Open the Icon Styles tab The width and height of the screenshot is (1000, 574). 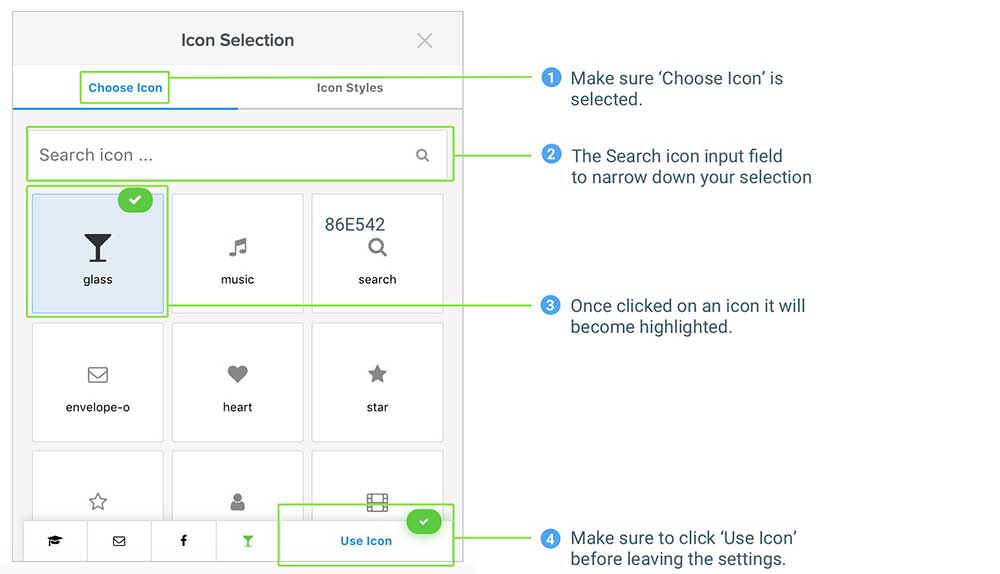coord(350,88)
